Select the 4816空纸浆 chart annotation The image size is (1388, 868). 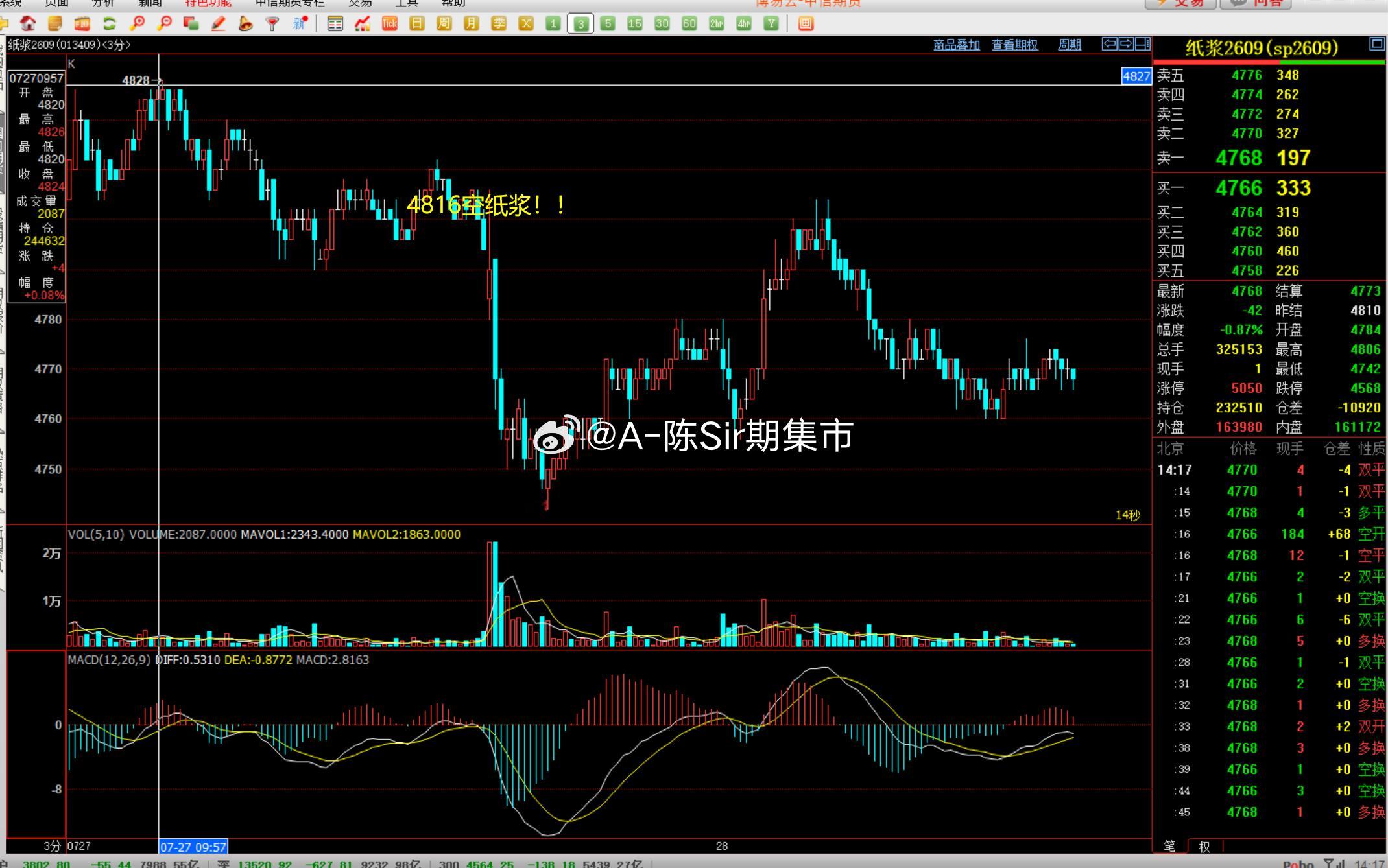(x=487, y=205)
